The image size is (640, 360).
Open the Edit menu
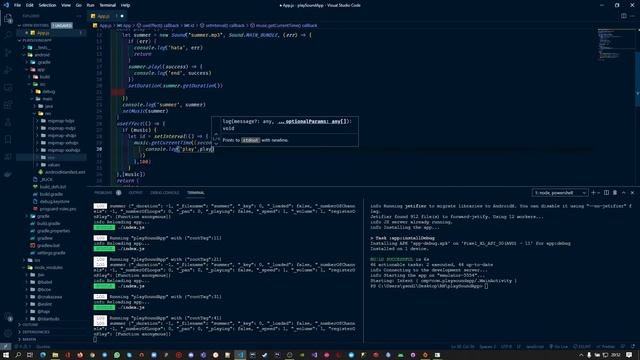click(30, 5)
